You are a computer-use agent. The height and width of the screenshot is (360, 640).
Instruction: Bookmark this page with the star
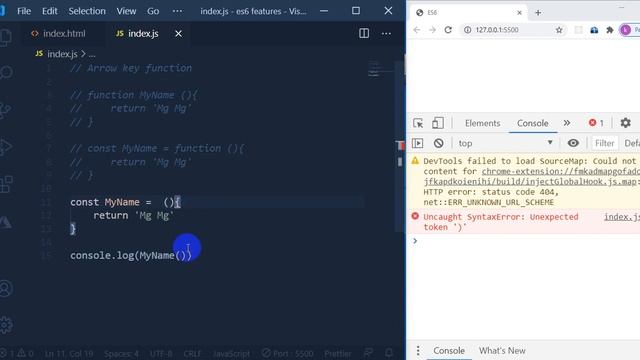[559, 30]
